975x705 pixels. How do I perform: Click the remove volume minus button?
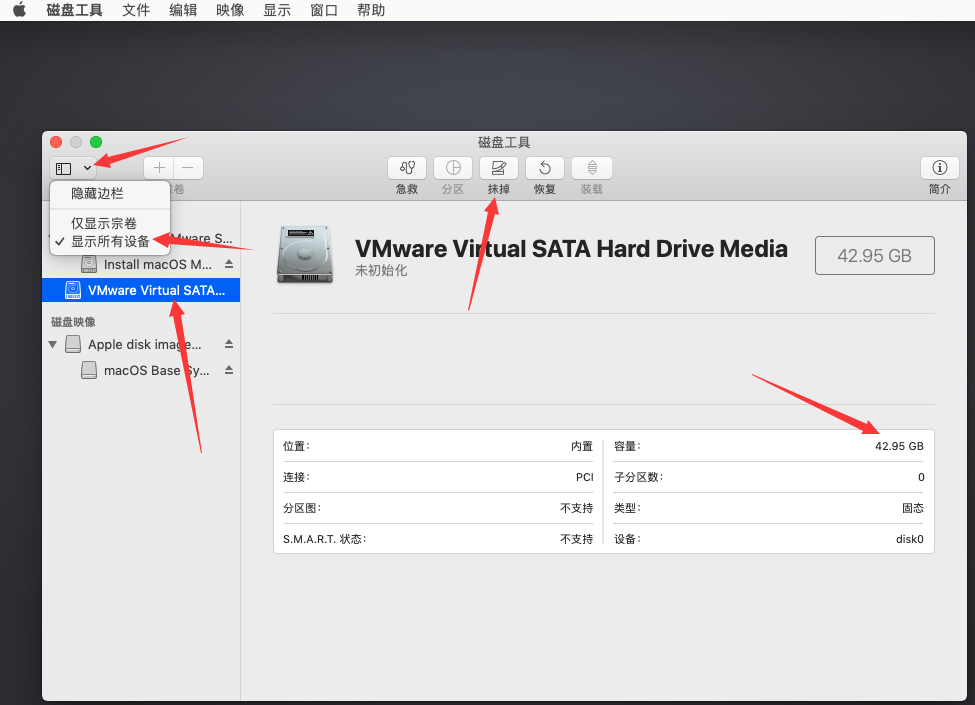188,168
